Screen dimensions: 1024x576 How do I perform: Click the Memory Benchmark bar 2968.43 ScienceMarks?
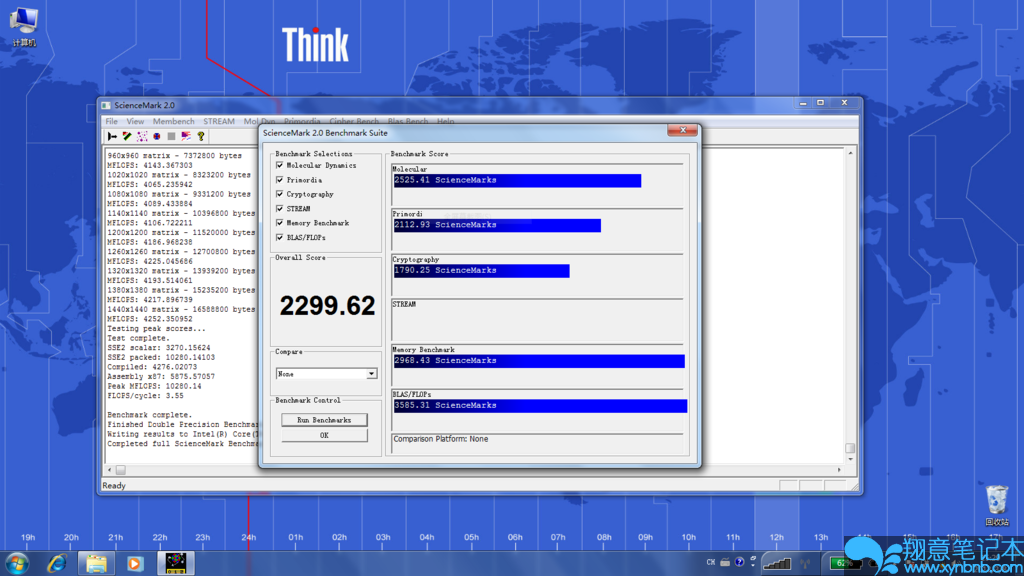[539, 361]
